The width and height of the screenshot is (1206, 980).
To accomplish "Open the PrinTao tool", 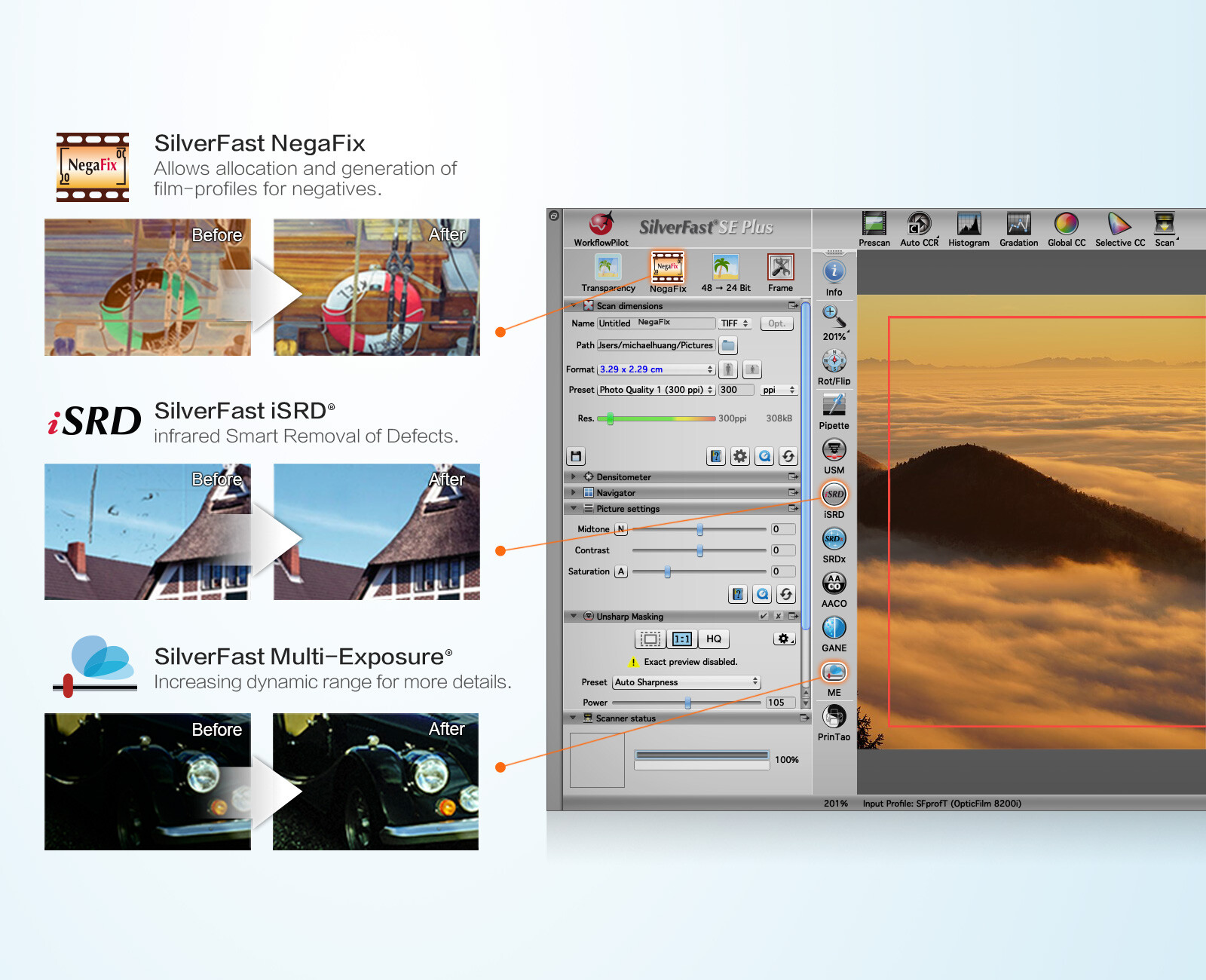I will (x=834, y=717).
